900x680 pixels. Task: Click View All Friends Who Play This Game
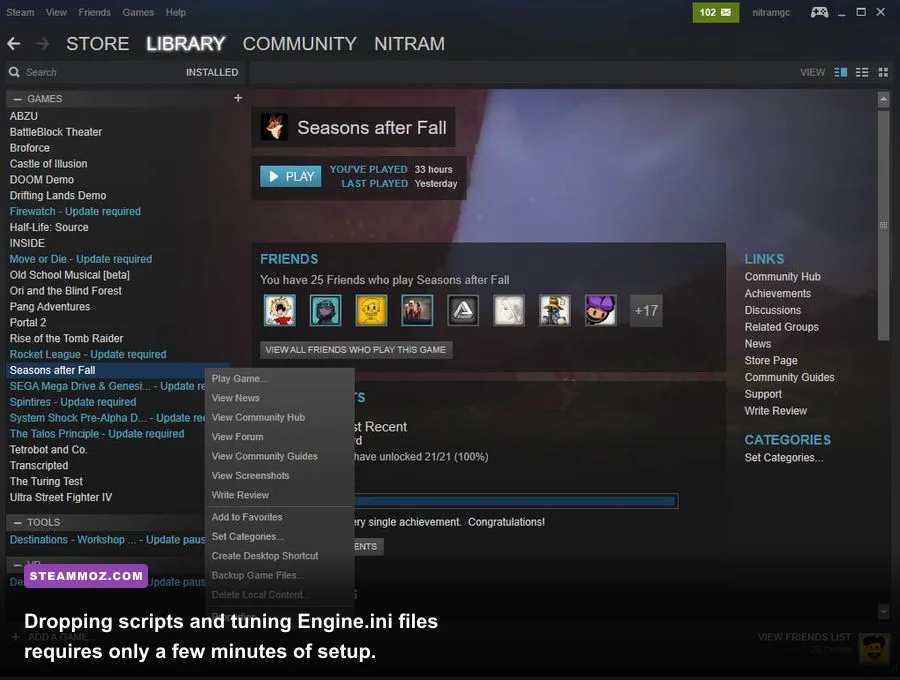click(356, 349)
